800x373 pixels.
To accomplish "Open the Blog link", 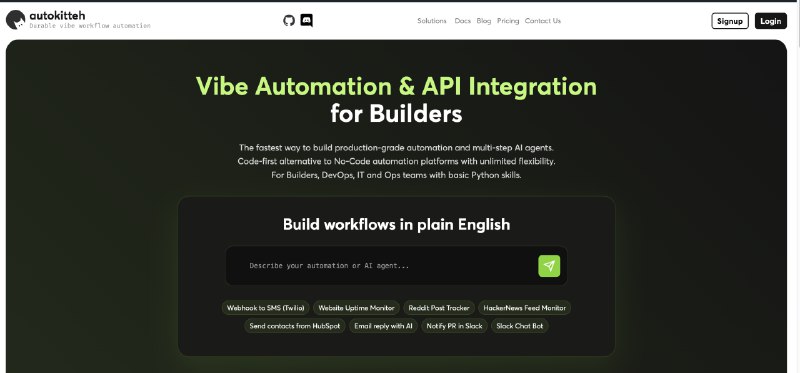I will (484, 21).
